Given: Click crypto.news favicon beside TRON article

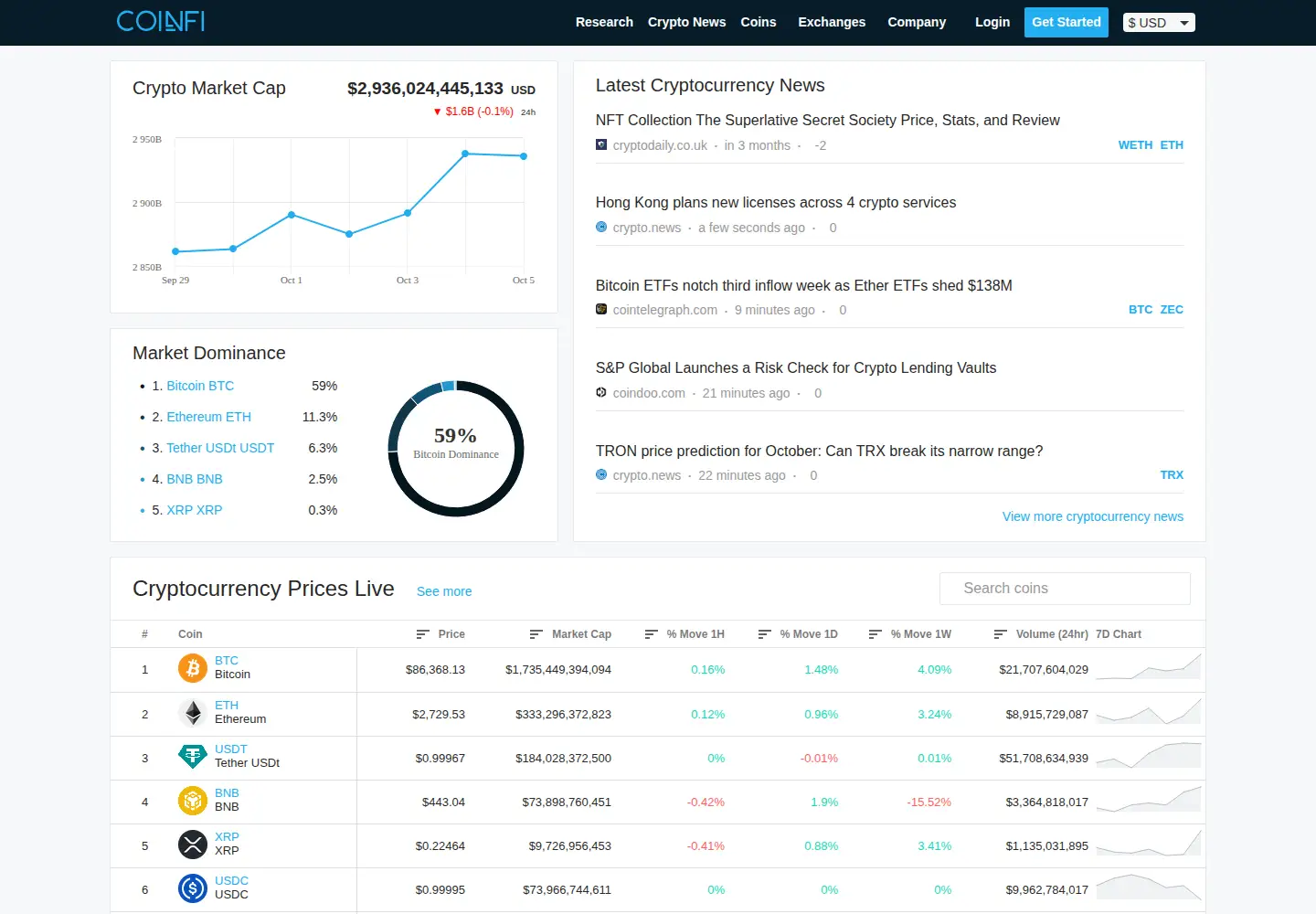Looking at the screenshot, I should pyautogui.click(x=601, y=474).
